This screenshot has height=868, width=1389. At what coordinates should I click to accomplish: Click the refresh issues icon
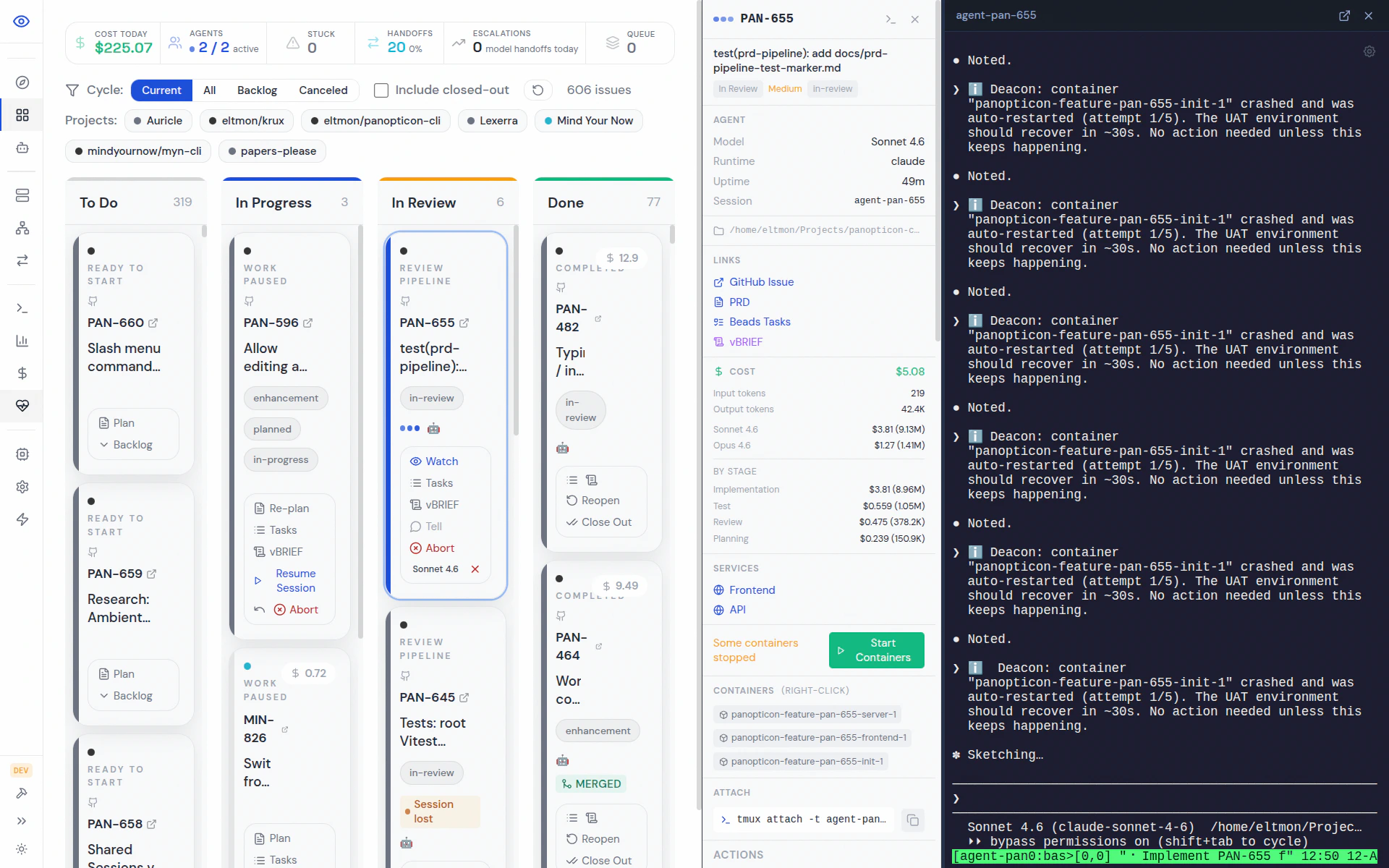(x=538, y=90)
